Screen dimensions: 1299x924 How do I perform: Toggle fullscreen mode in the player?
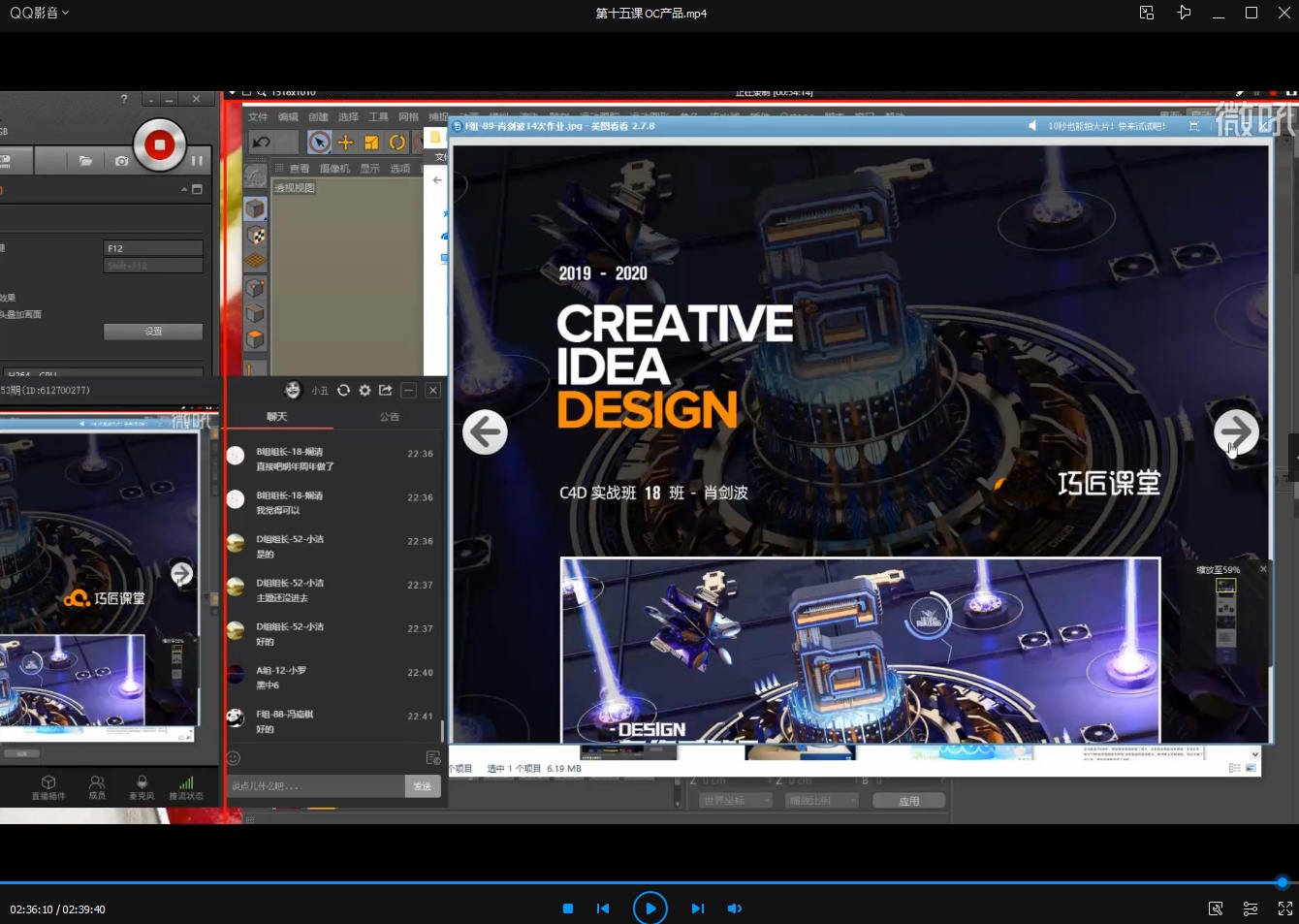[x=1284, y=908]
